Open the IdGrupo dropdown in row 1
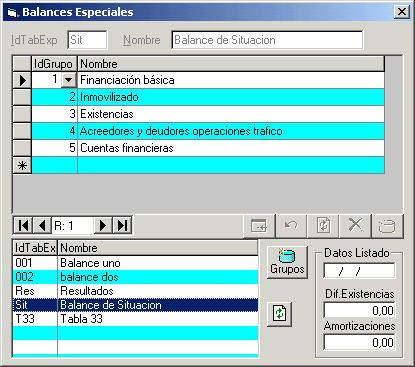 pos(68,80)
